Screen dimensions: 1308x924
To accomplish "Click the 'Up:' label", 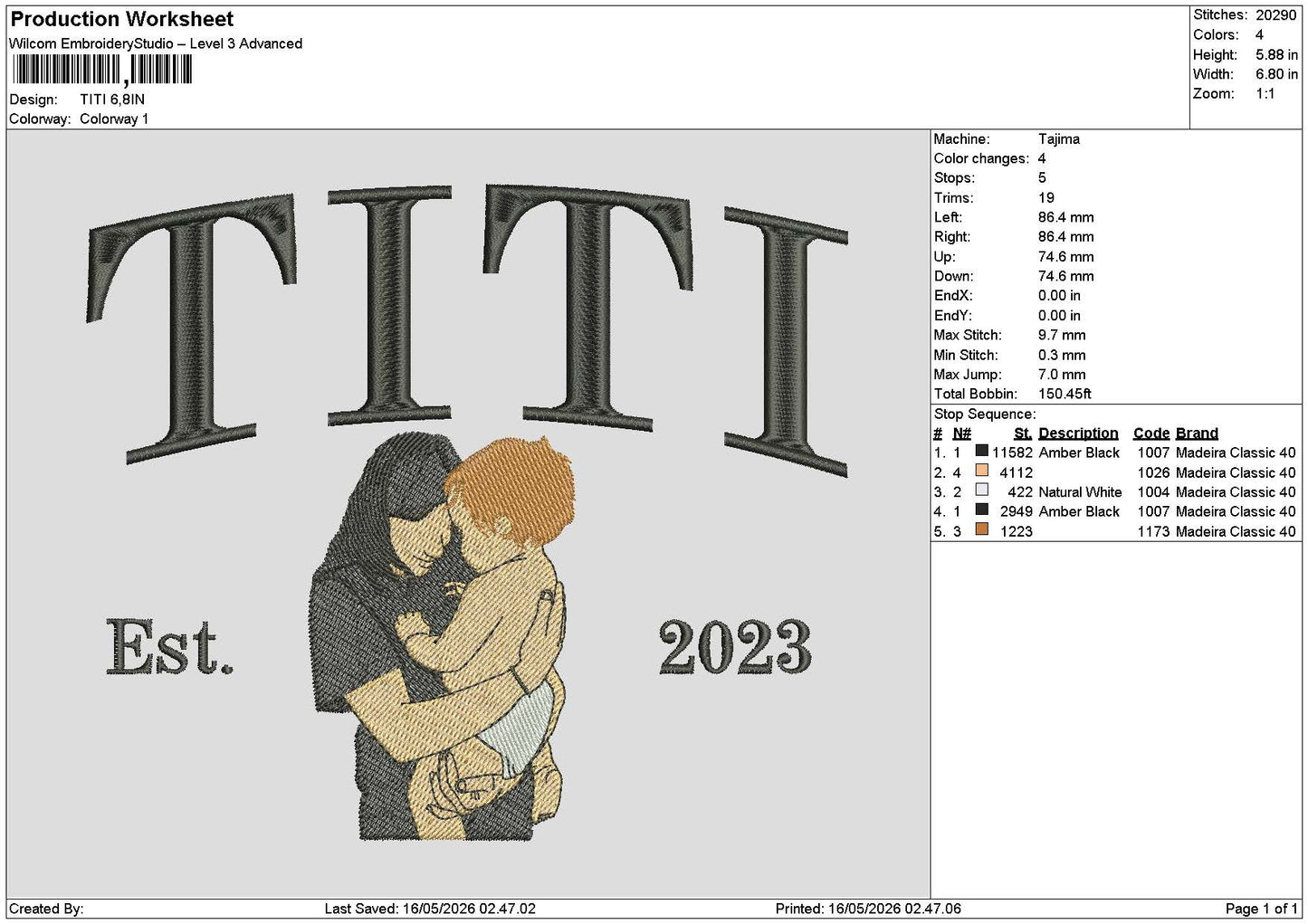I will click(944, 257).
